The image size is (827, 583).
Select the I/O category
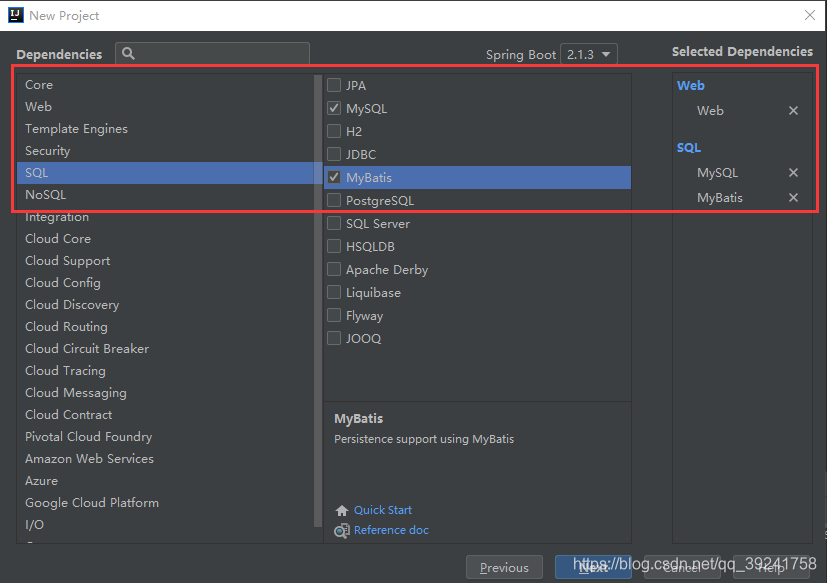click(x=166, y=524)
